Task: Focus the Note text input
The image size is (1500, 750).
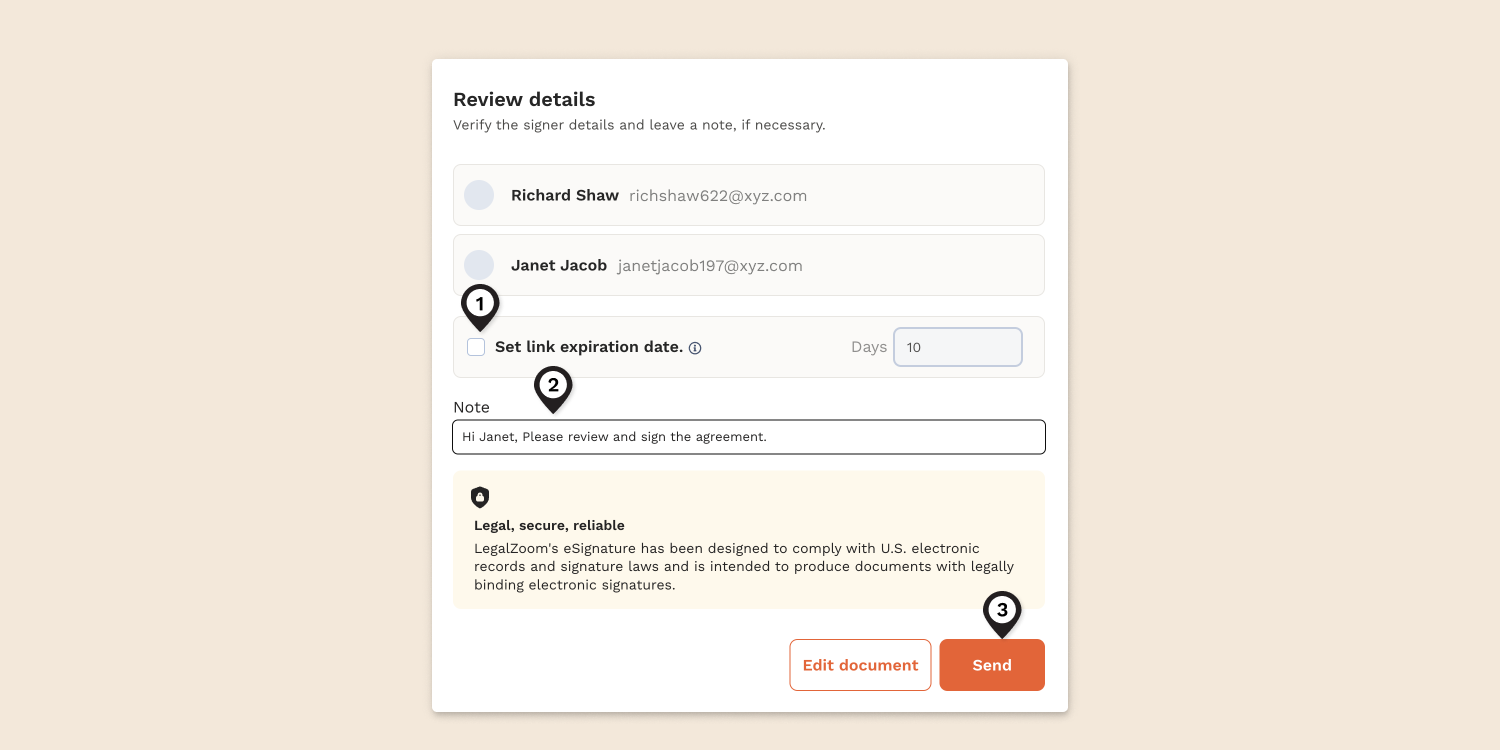Action: [748, 437]
